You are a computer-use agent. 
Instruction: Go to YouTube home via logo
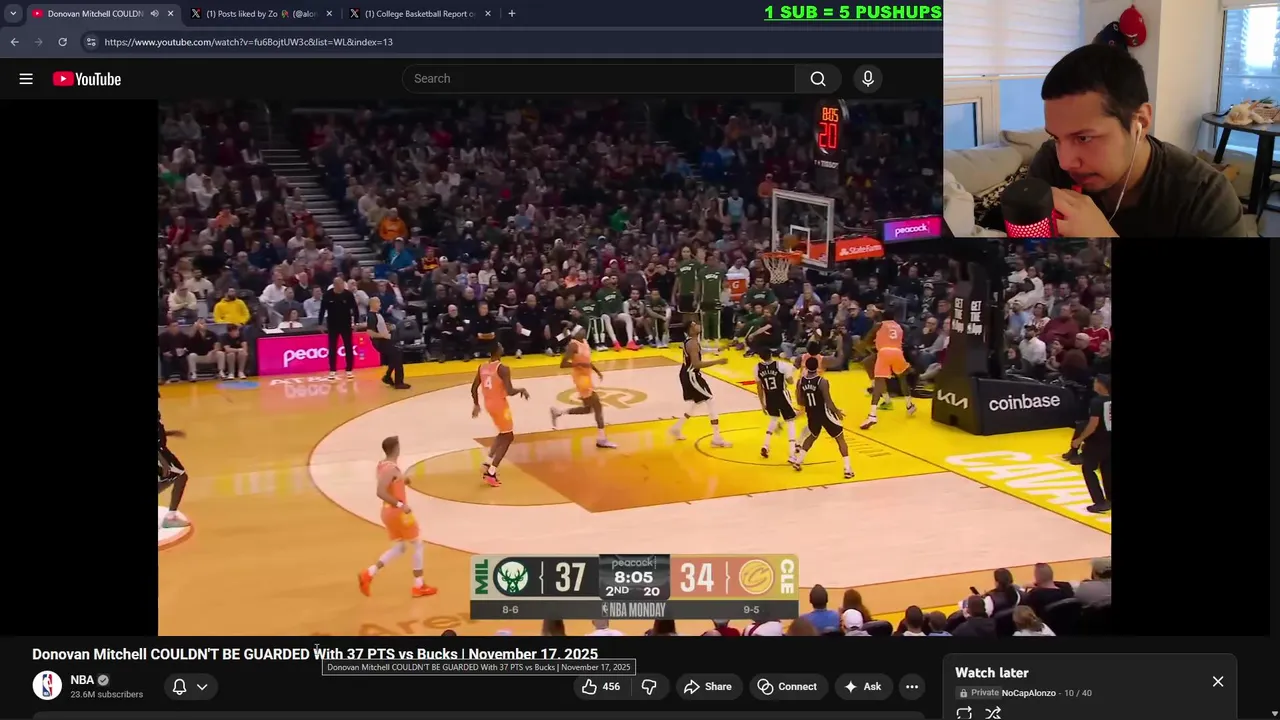[x=87, y=79]
